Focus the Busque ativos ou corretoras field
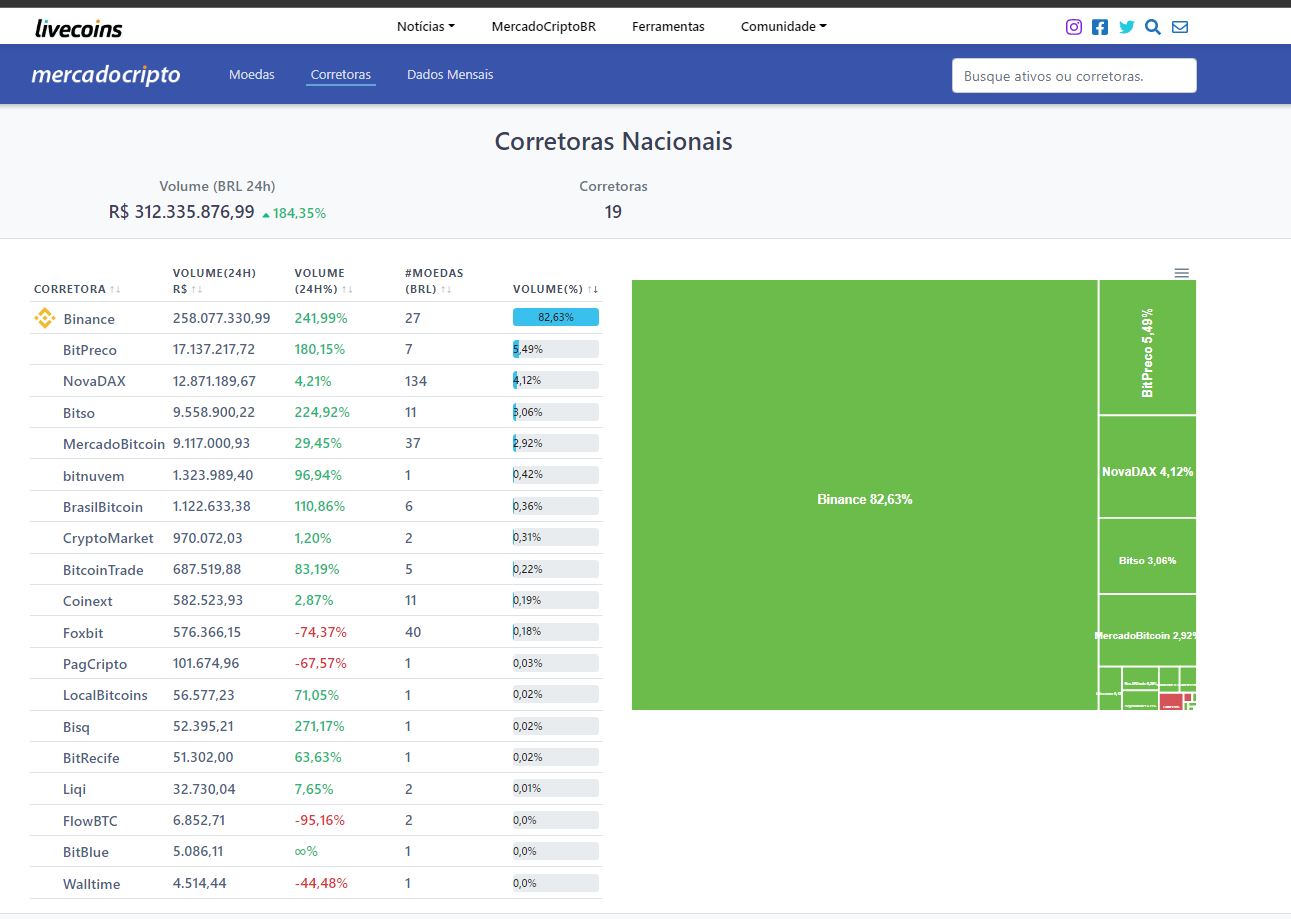 click(x=1074, y=75)
